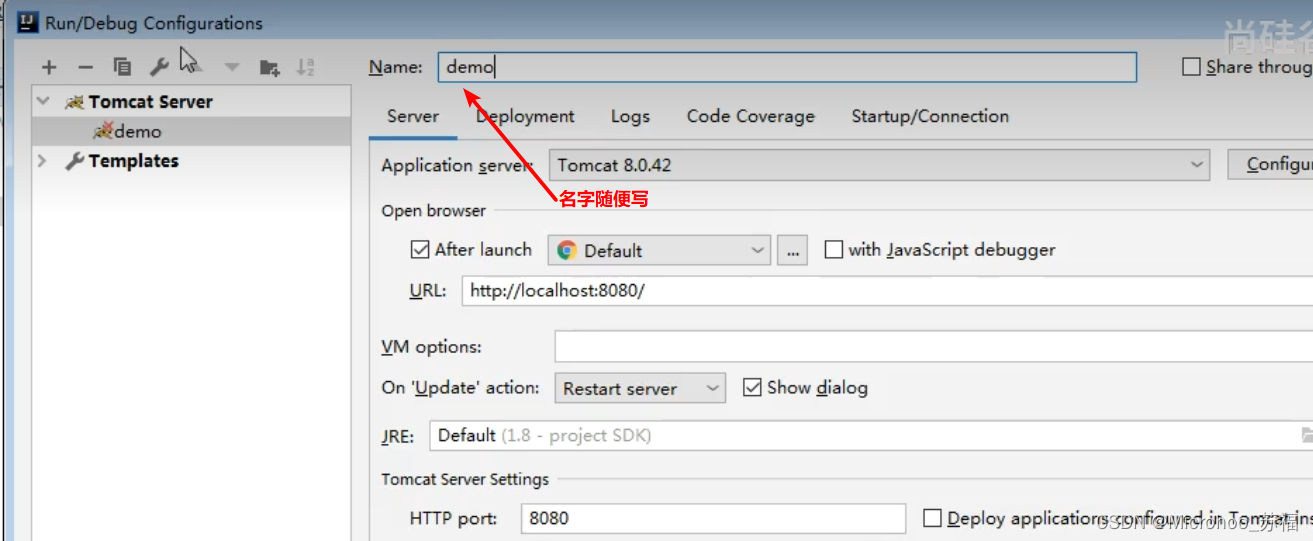This screenshot has width=1313, height=541.
Task: Click the Configure button for application server
Action: 1271,165
